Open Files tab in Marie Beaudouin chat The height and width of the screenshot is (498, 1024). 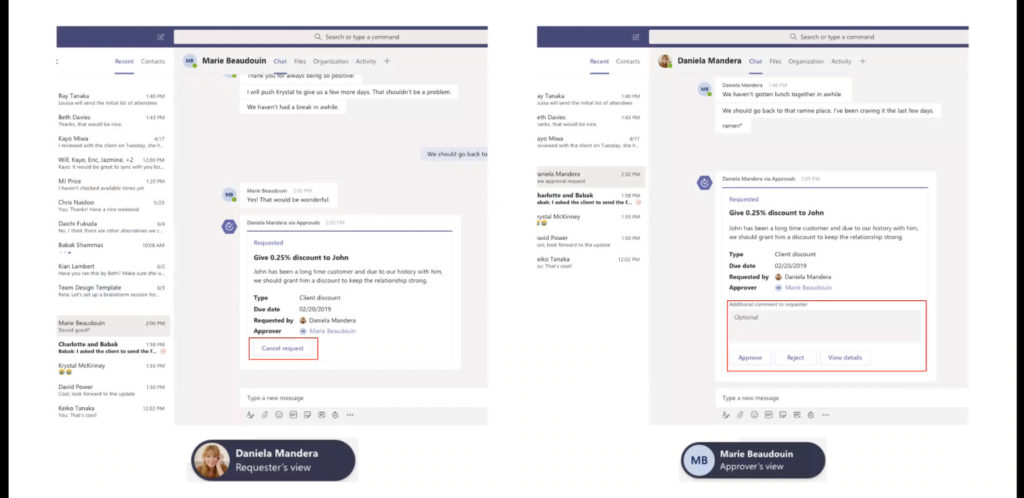(300, 61)
